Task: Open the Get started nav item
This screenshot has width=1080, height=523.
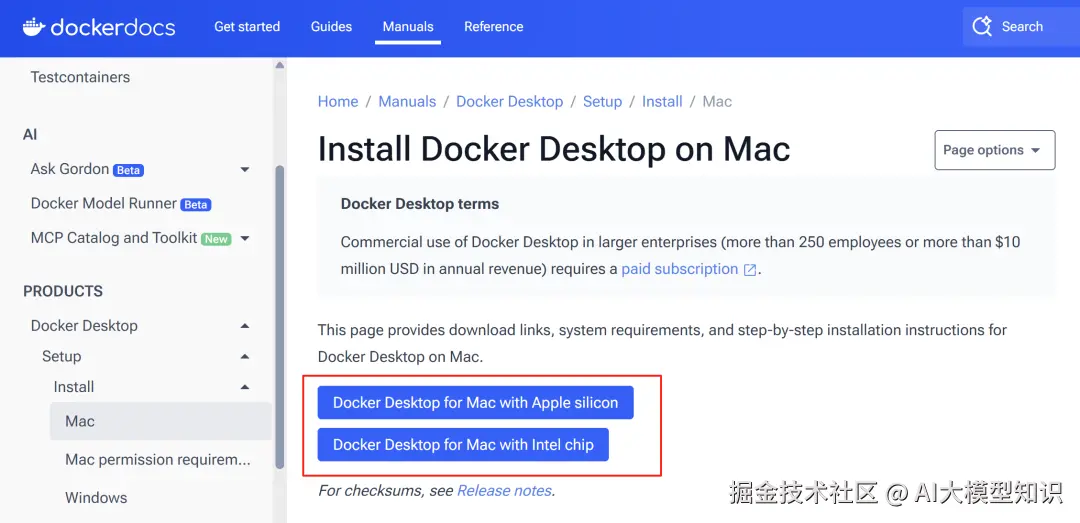Action: pos(247,27)
